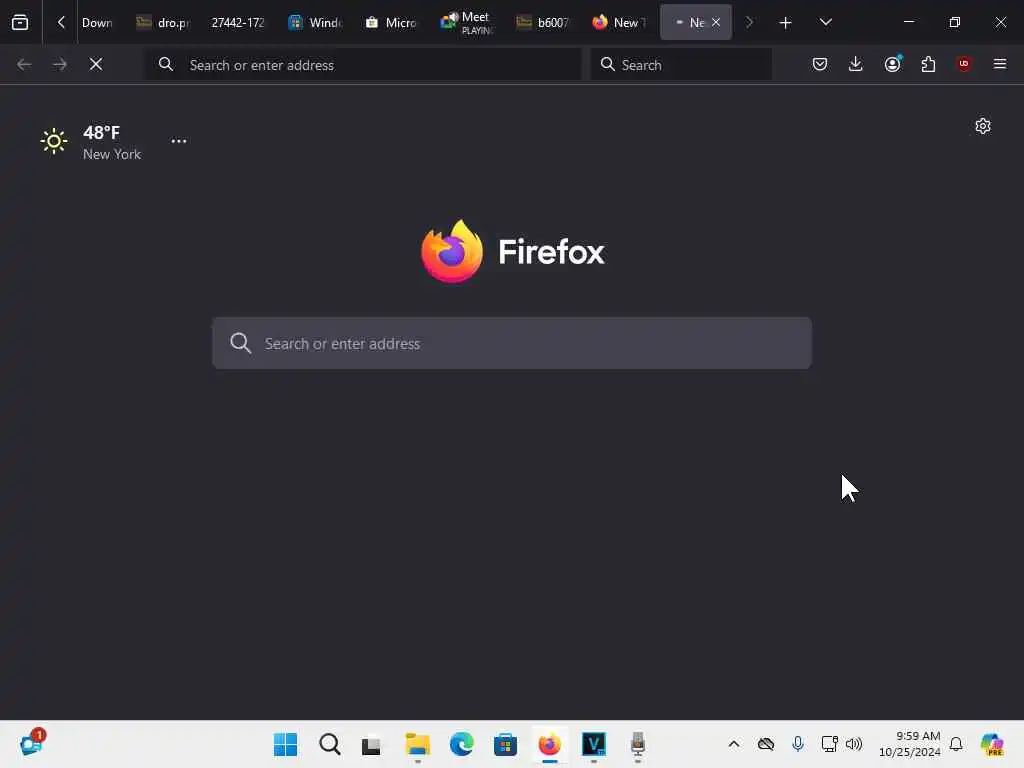Close the current active tab
Image resolution: width=1024 pixels, height=768 pixels.
point(716,22)
